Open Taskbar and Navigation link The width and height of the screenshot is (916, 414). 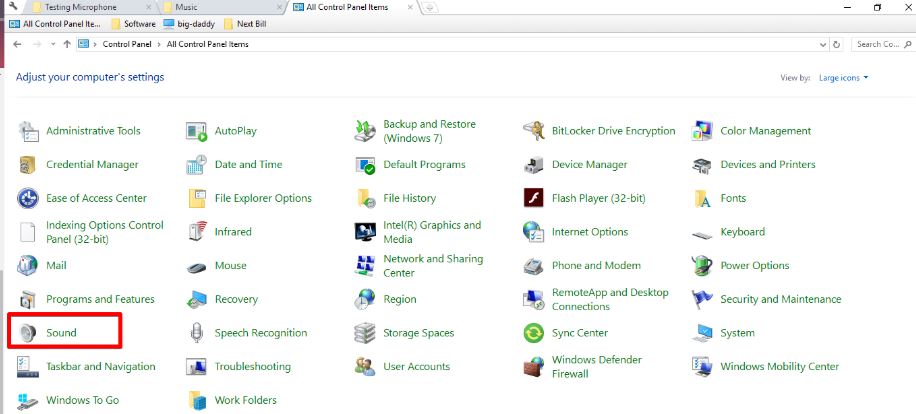pos(100,367)
